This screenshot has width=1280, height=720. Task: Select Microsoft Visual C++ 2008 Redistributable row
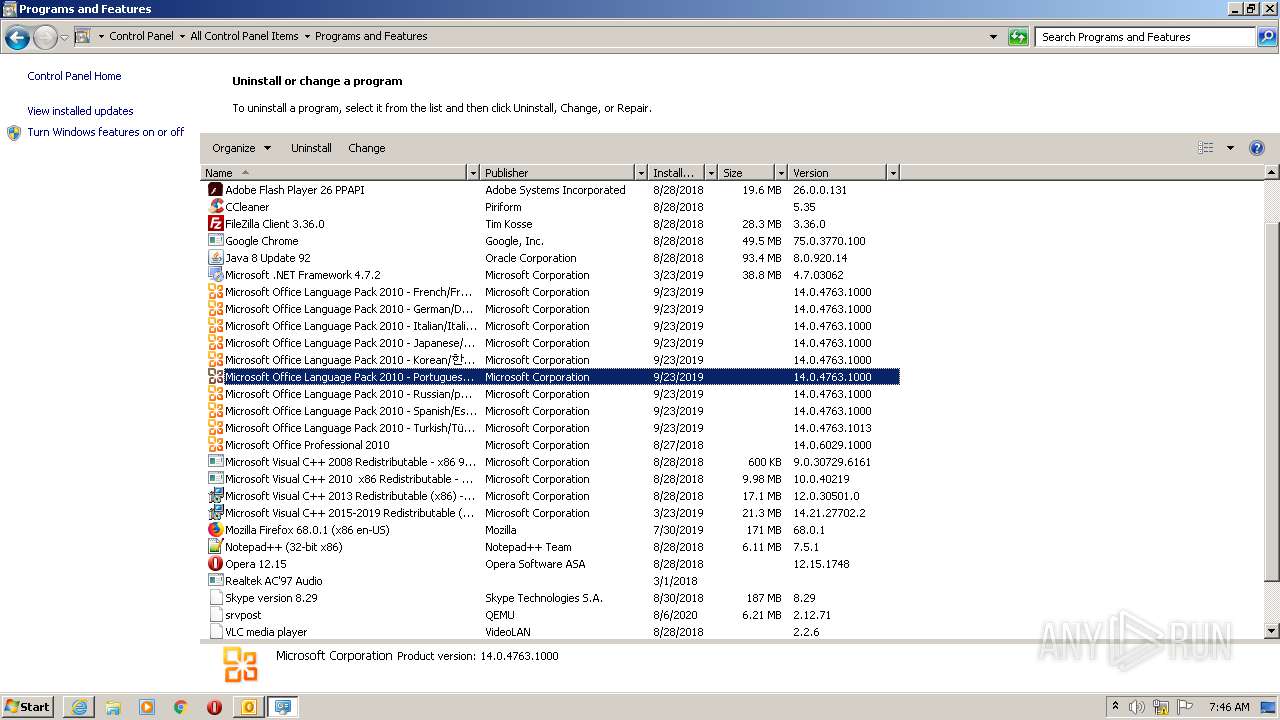coord(553,462)
